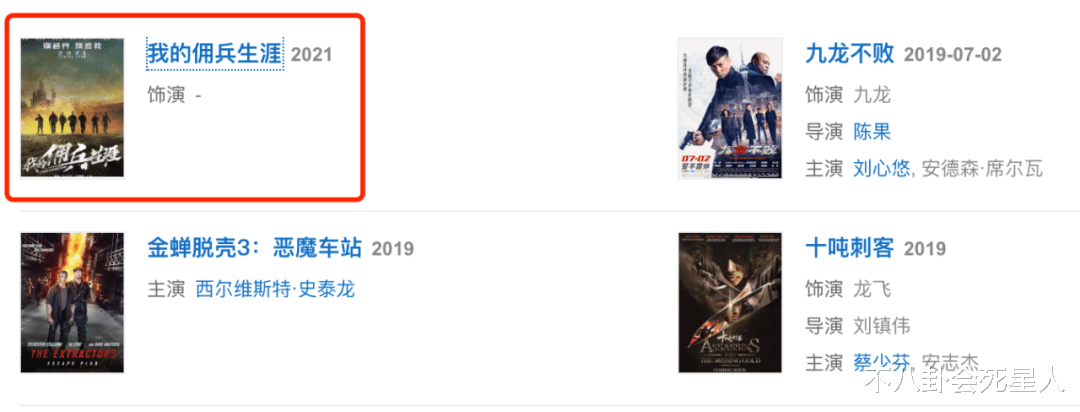The width and height of the screenshot is (1080, 412).
Task: Click release date 2019-07-02
Action: (953, 55)
